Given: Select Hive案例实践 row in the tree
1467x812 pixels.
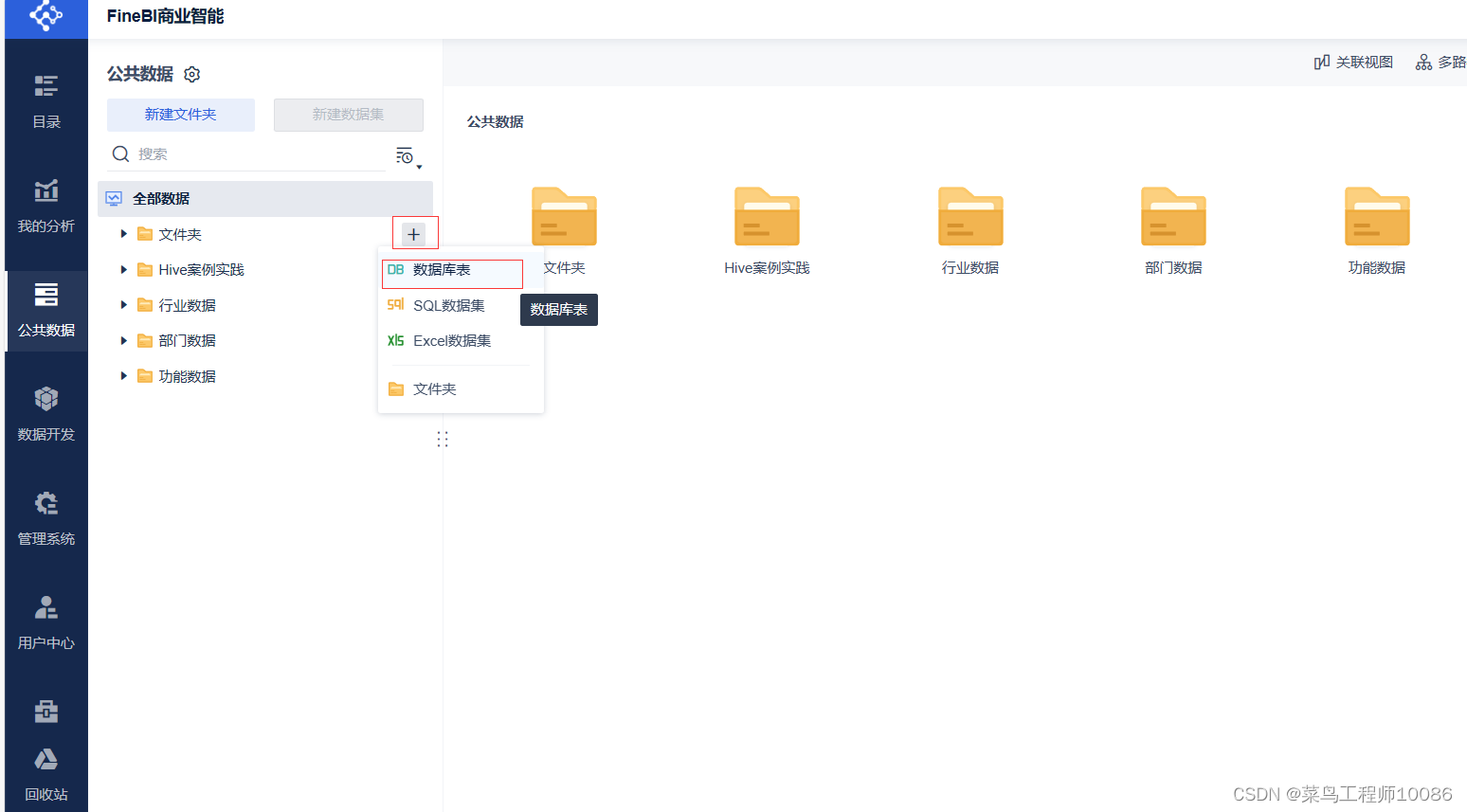Looking at the screenshot, I should pyautogui.click(x=237, y=269).
